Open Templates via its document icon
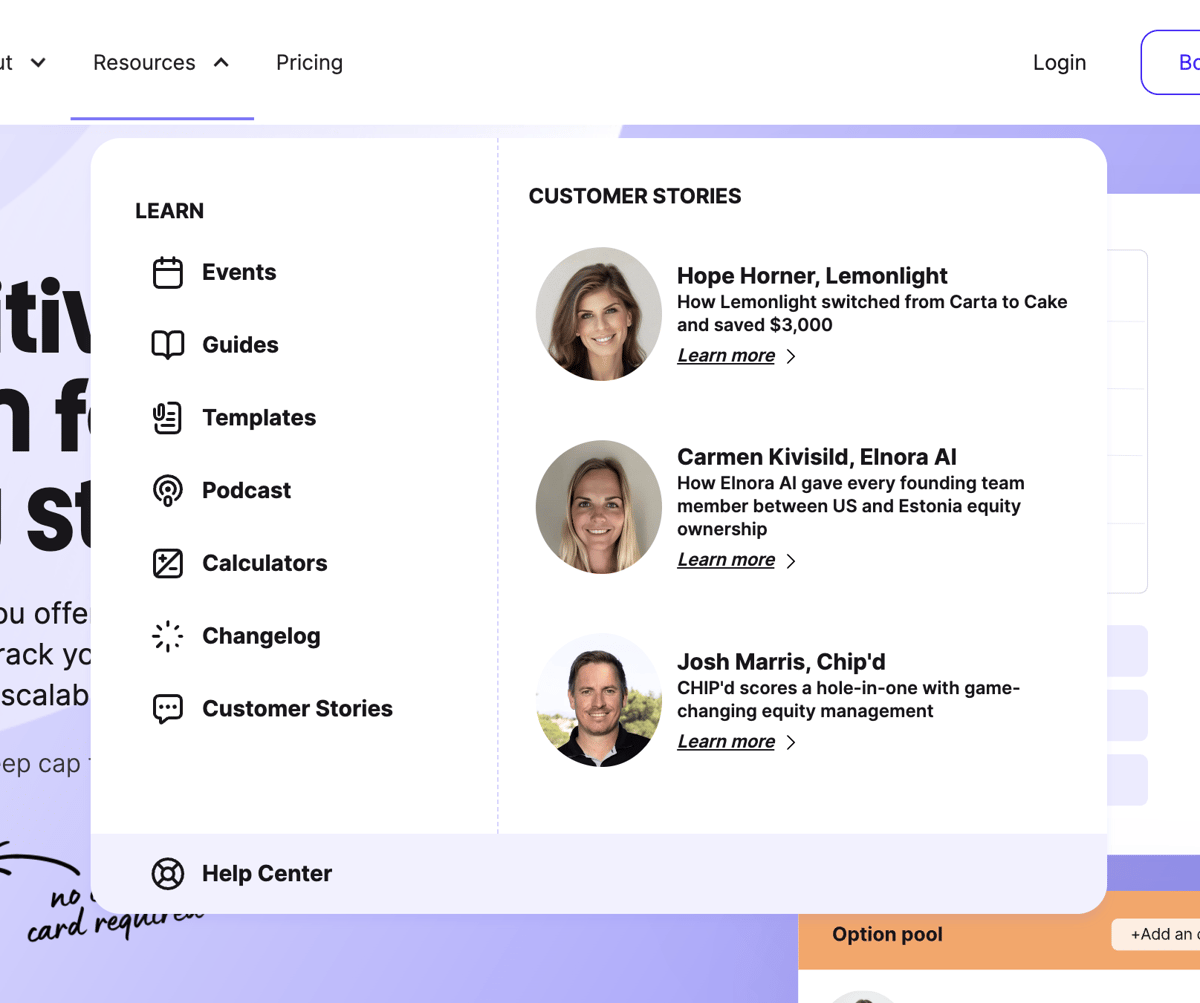The height and width of the screenshot is (1003, 1200). click(168, 417)
